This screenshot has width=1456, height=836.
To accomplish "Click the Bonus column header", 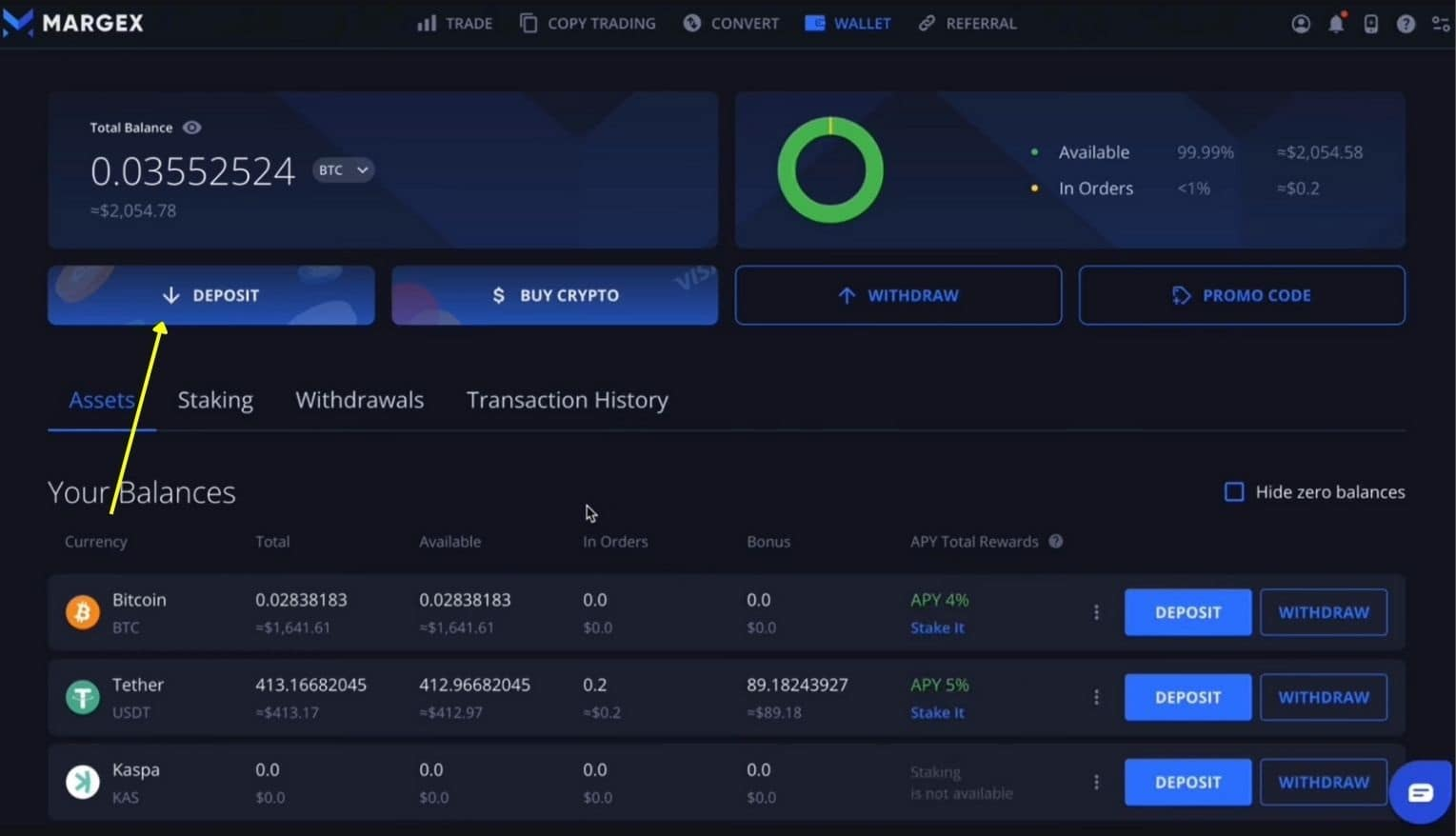I will point(768,541).
